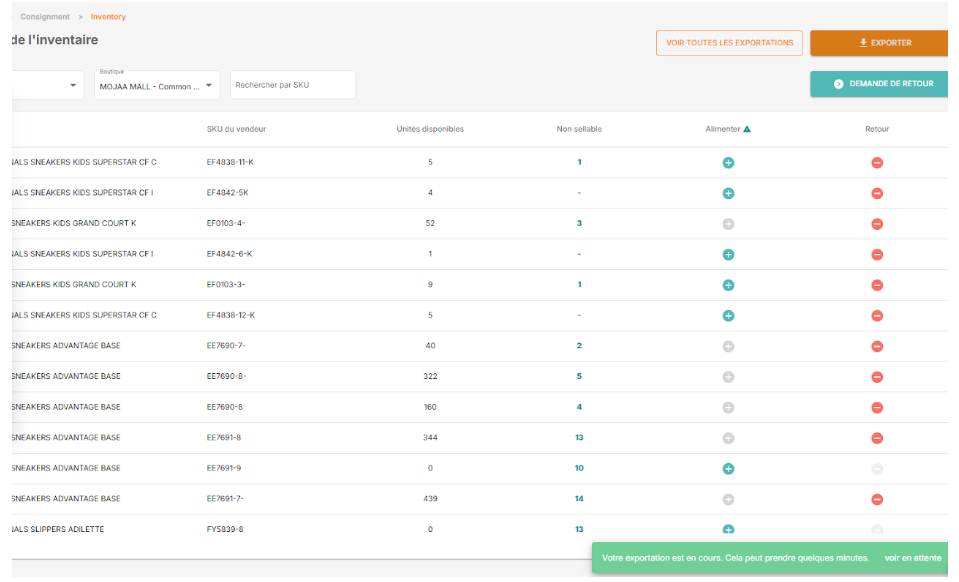Image resolution: width=959 pixels, height=582 pixels.
Task: Click red return icon for SKU EE7690-8-
Action: pyautogui.click(x=877, y=377)
